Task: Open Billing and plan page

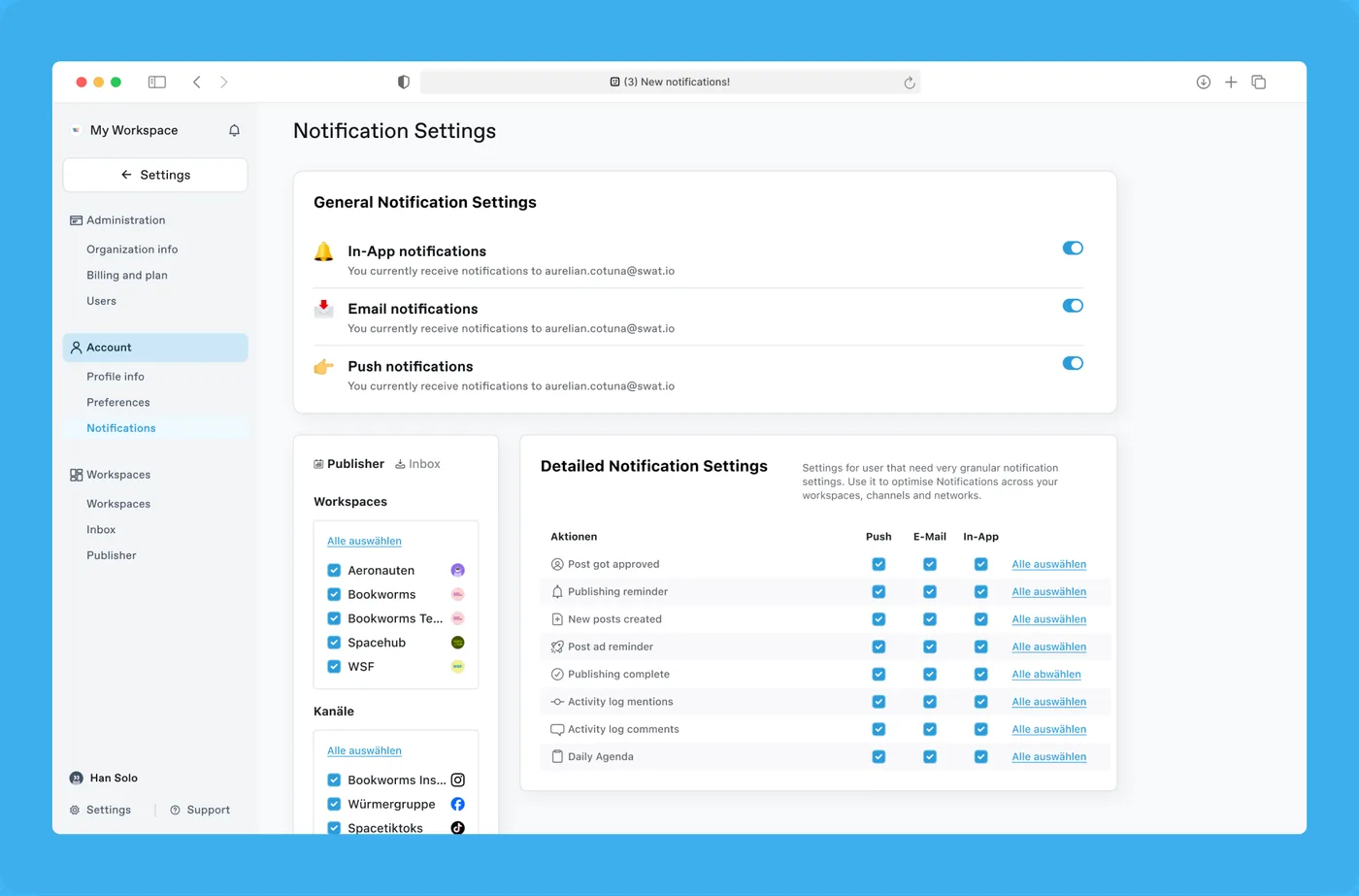Action: click(x=127, y=276)
